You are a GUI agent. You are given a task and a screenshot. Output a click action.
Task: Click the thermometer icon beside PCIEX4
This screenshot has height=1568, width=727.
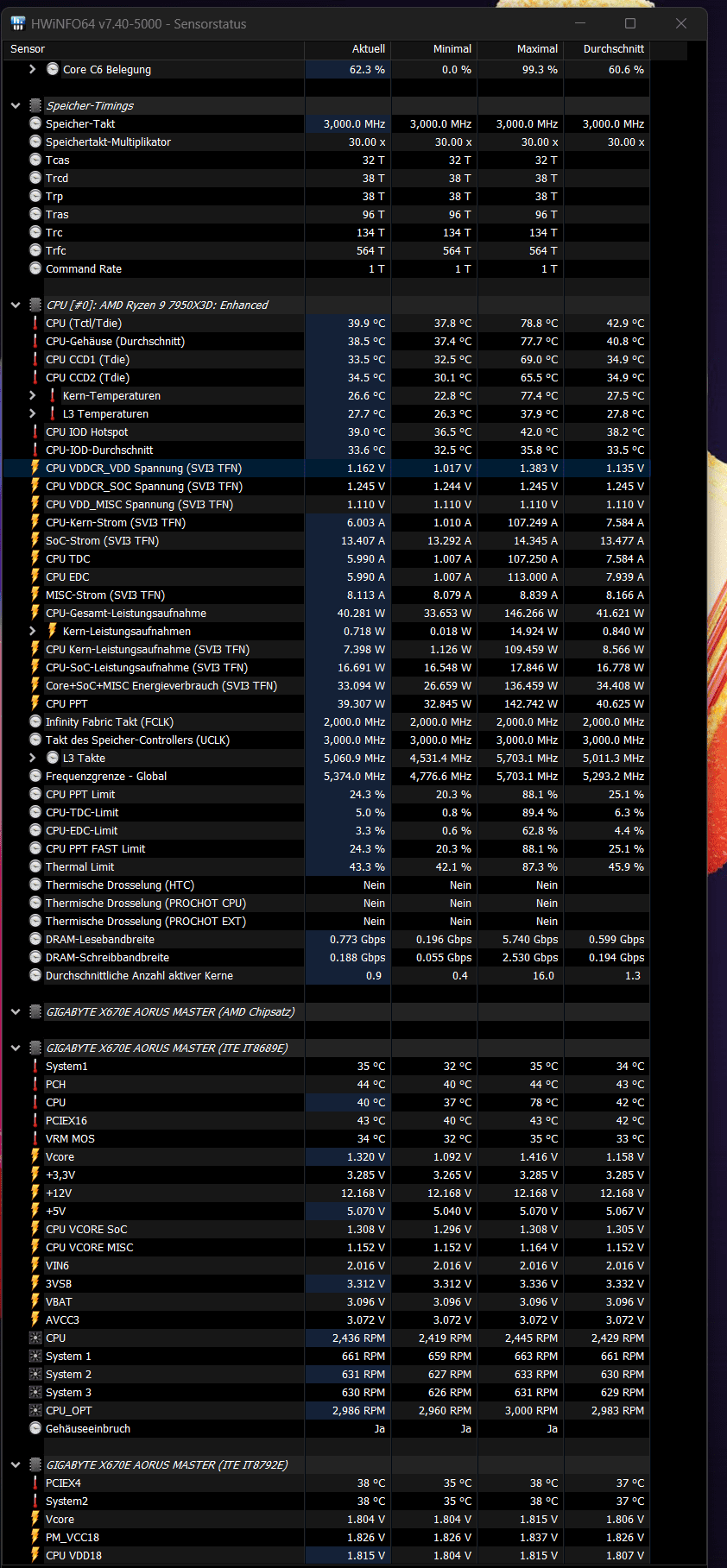point(35,1483)
